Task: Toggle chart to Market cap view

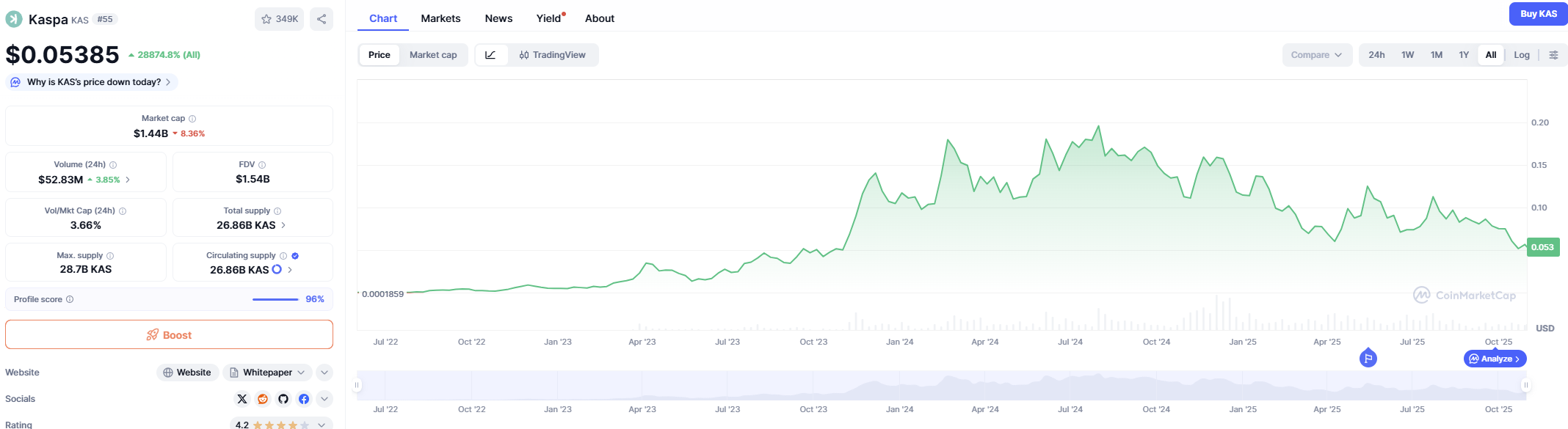Action: pyautogui.click(x=433, y=55)
